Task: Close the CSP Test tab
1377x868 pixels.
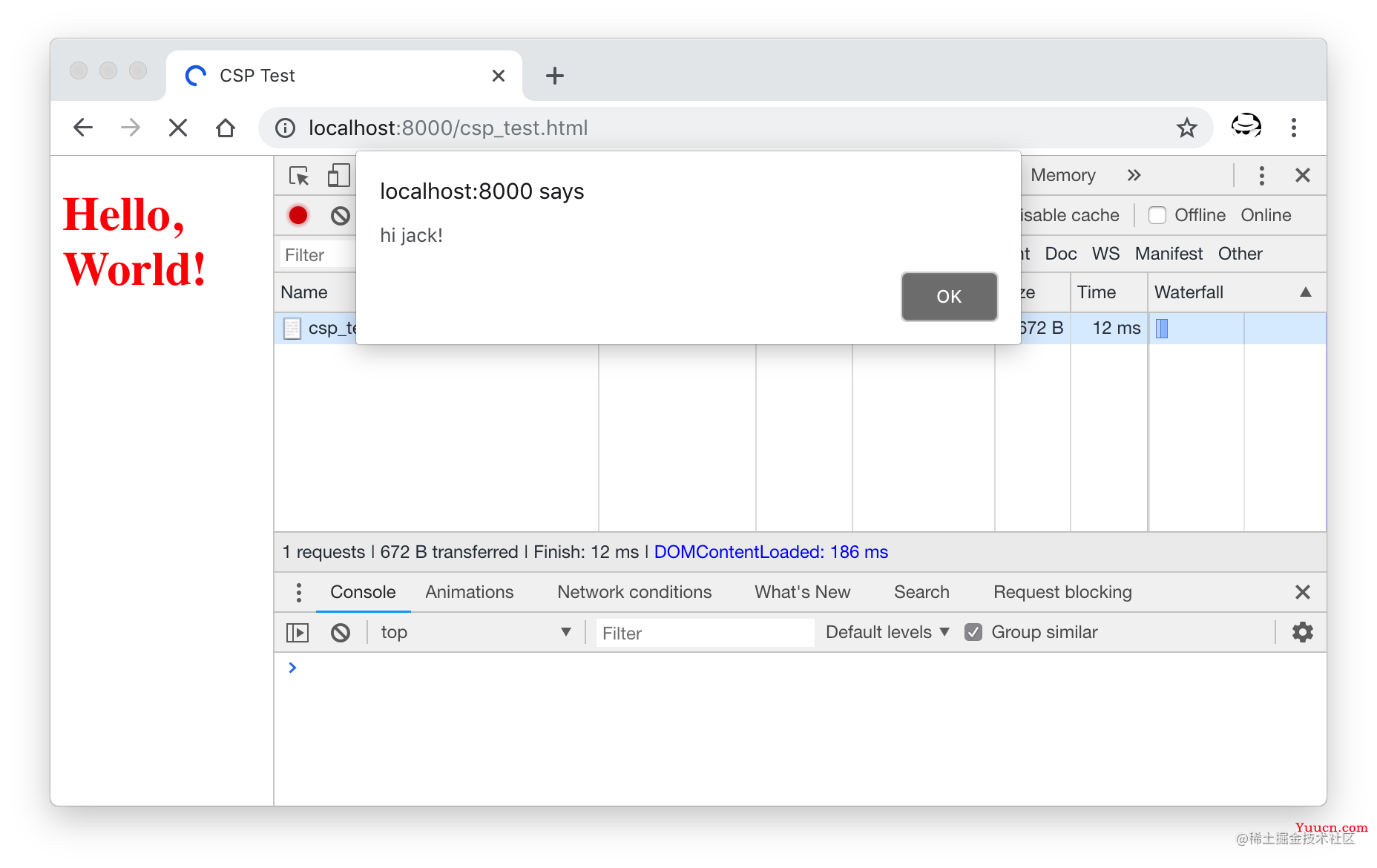Action: [499, 76]
